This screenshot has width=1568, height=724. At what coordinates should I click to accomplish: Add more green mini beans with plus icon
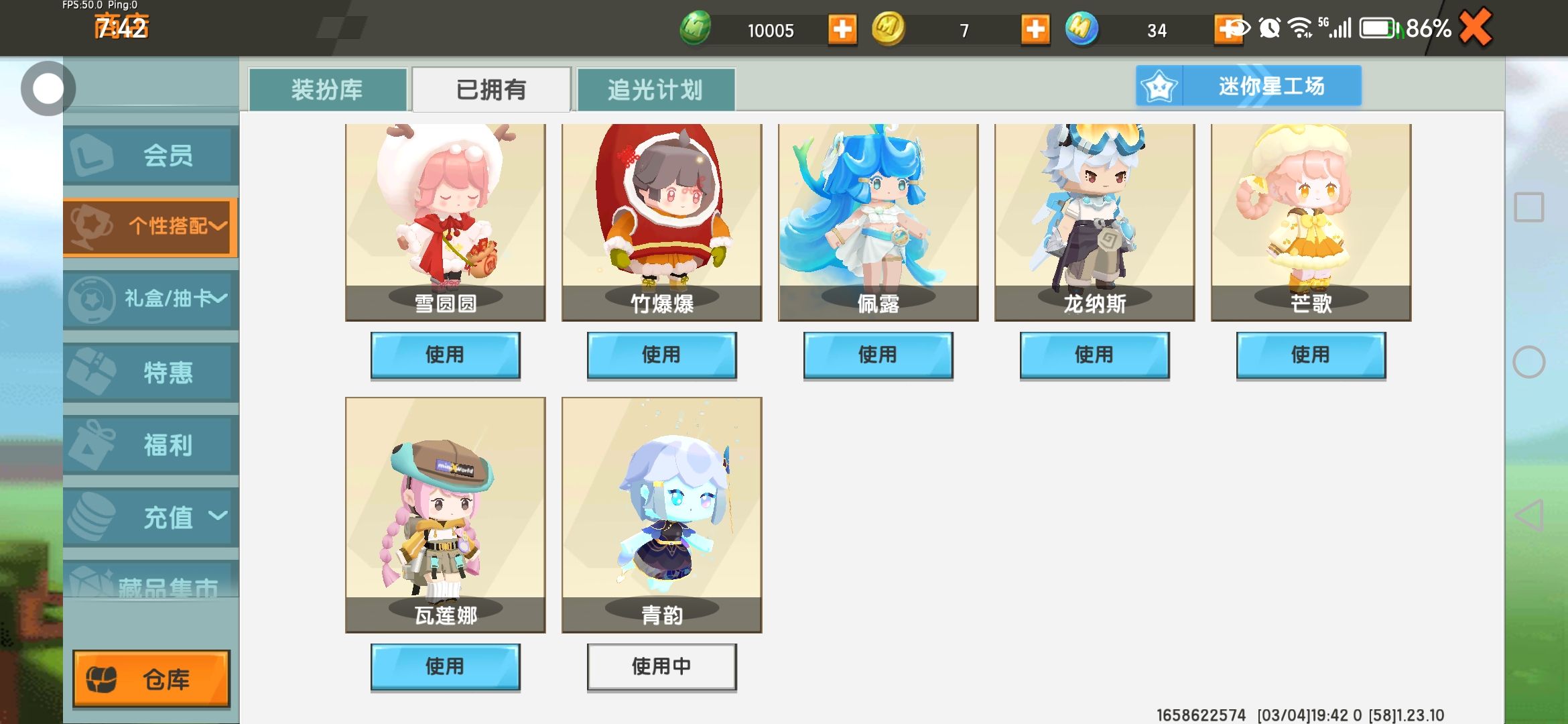[842, 29]
